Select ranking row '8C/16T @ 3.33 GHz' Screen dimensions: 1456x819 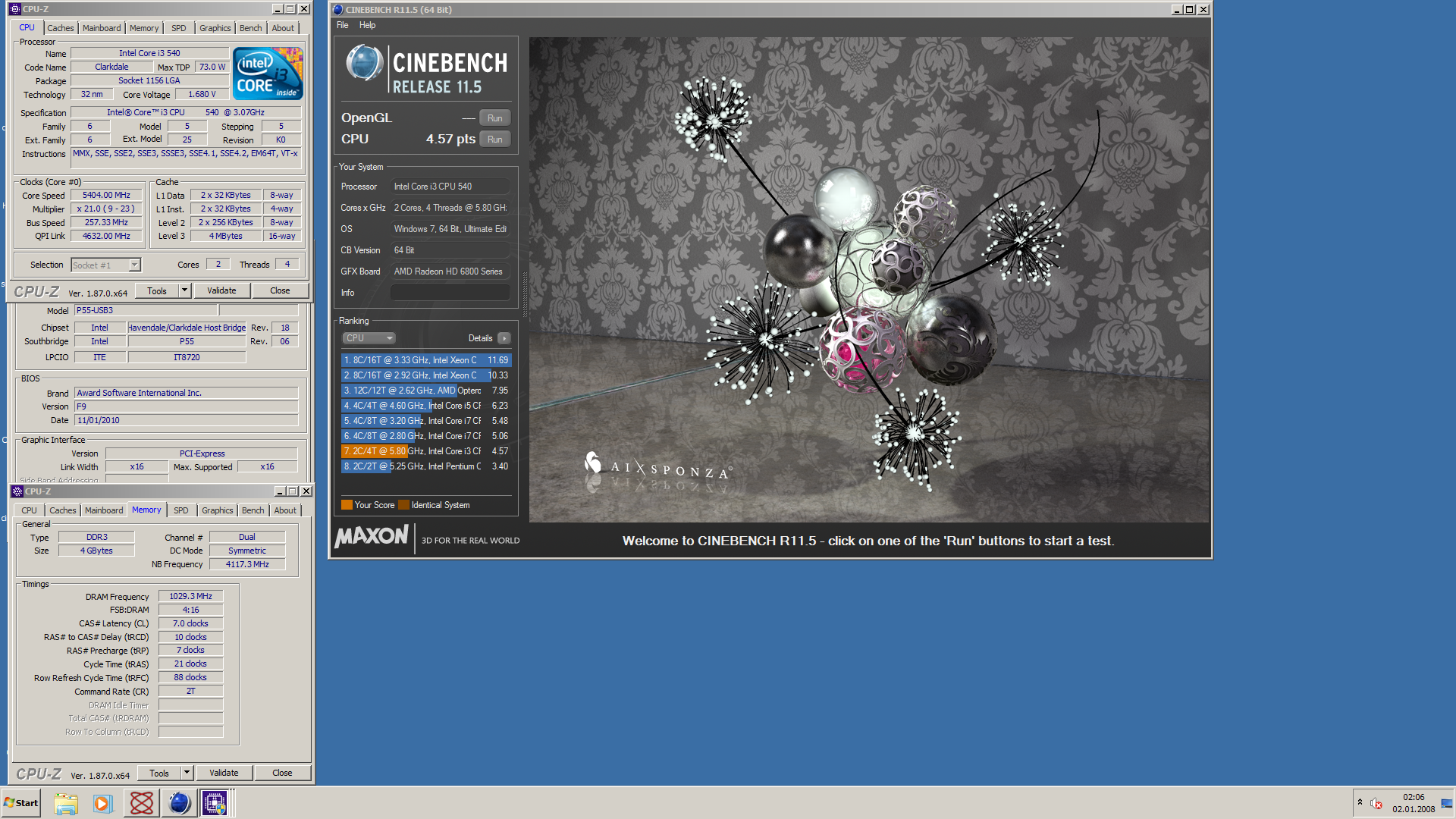pyautogui.click(x=426, y=360)
